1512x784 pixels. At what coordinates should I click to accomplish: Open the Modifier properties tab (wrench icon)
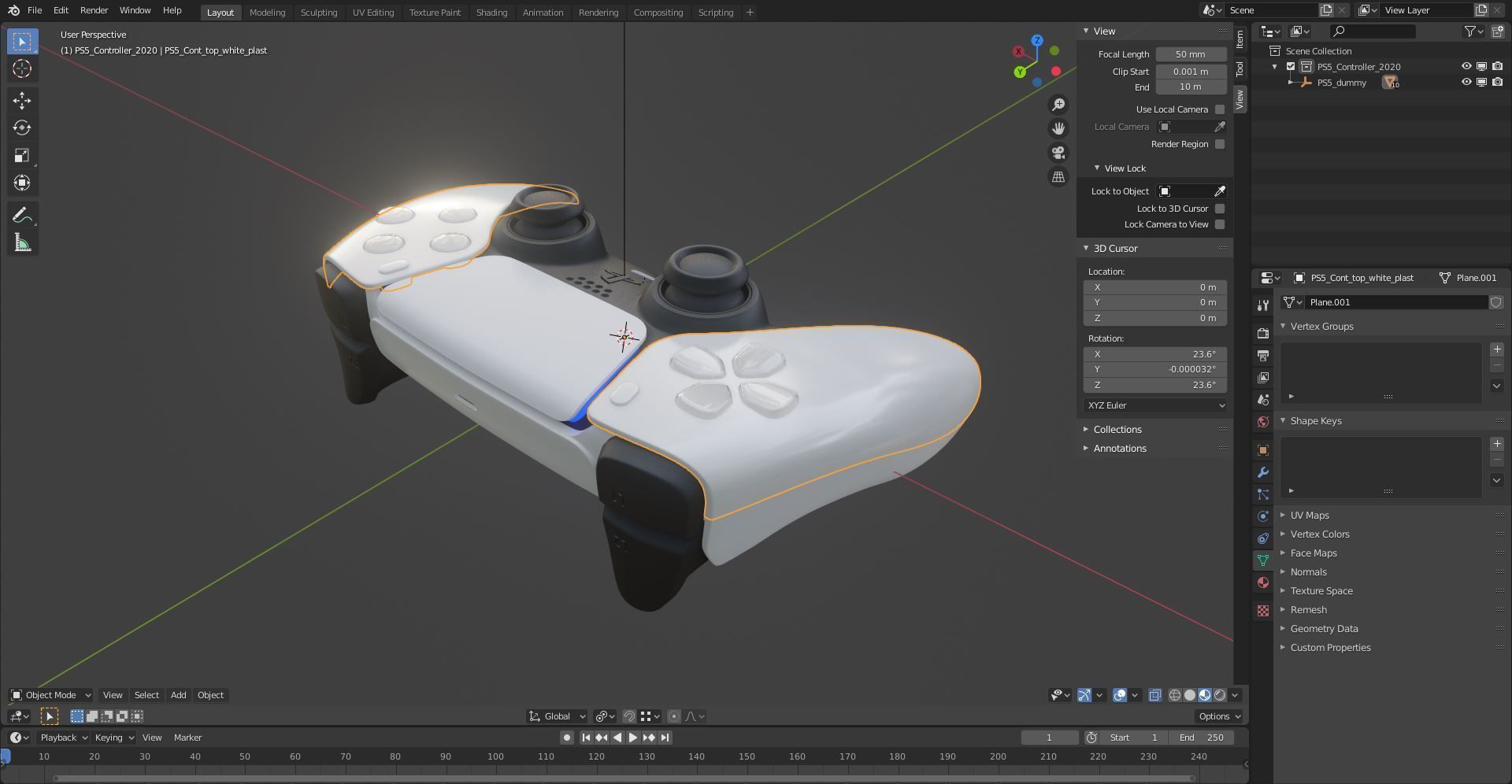1263,472
